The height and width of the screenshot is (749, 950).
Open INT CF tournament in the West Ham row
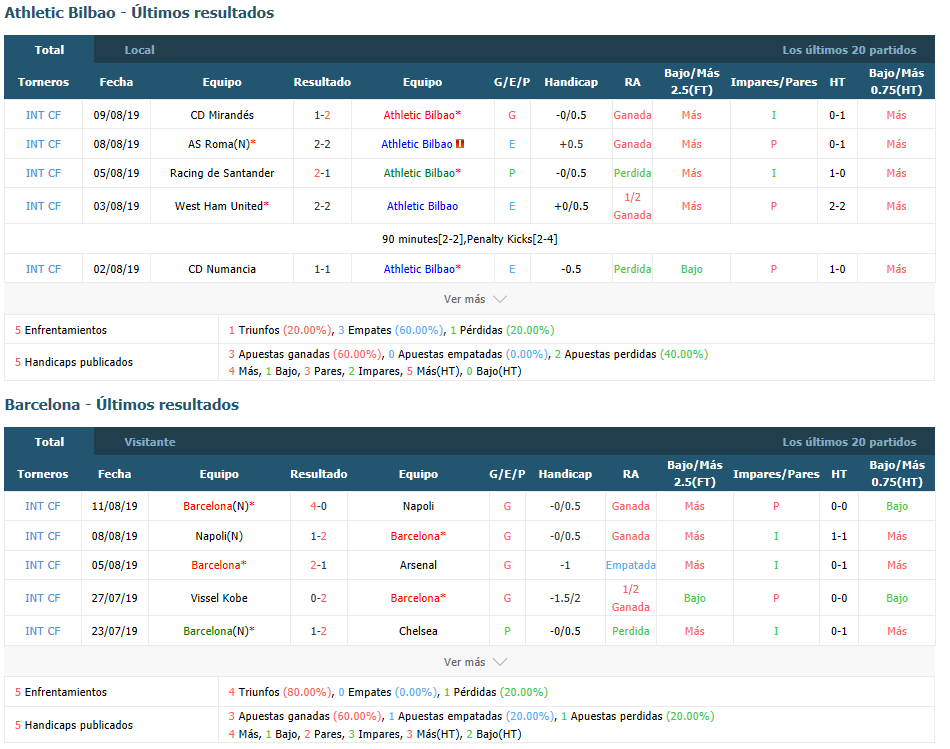click(x=43, y=206)
